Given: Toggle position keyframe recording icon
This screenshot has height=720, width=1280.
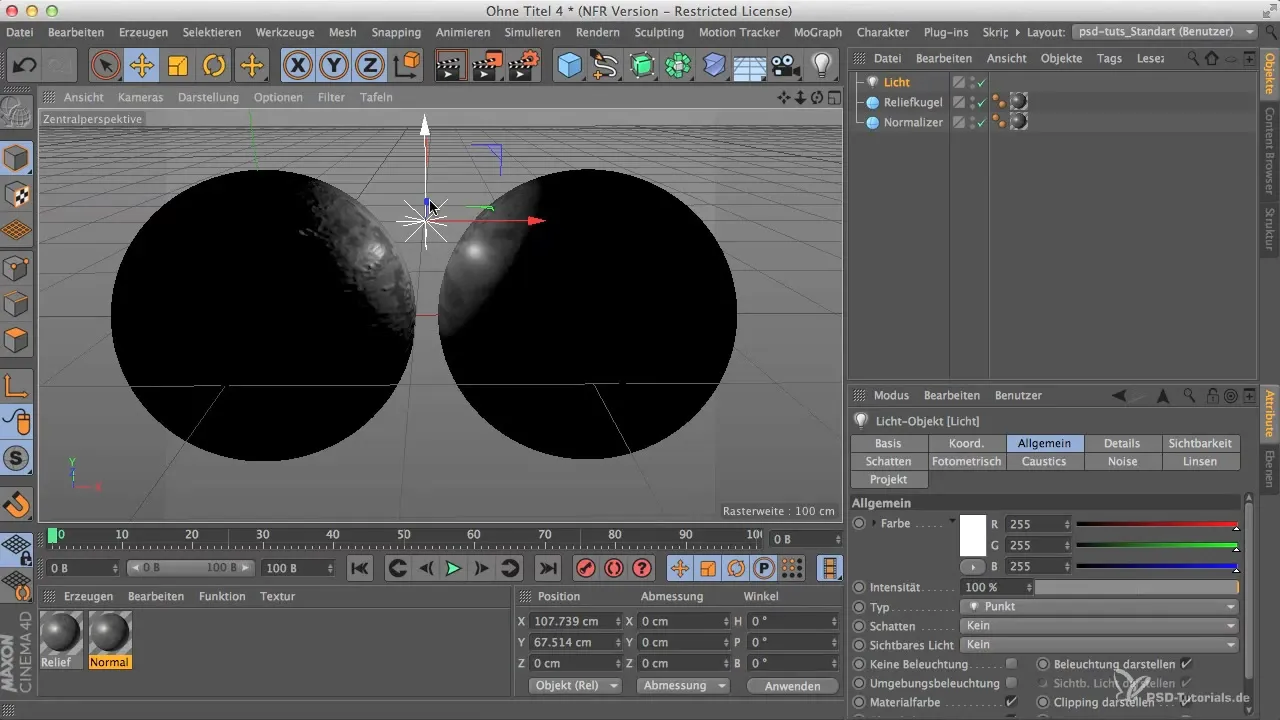Looking at the screenshot, I should click(680, 568).
